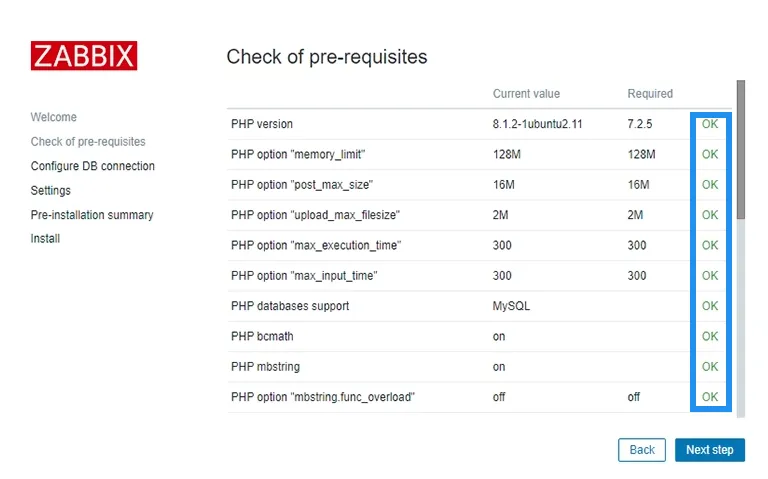Click the OK status for PHP bcmath

click(x=710, y=336)
